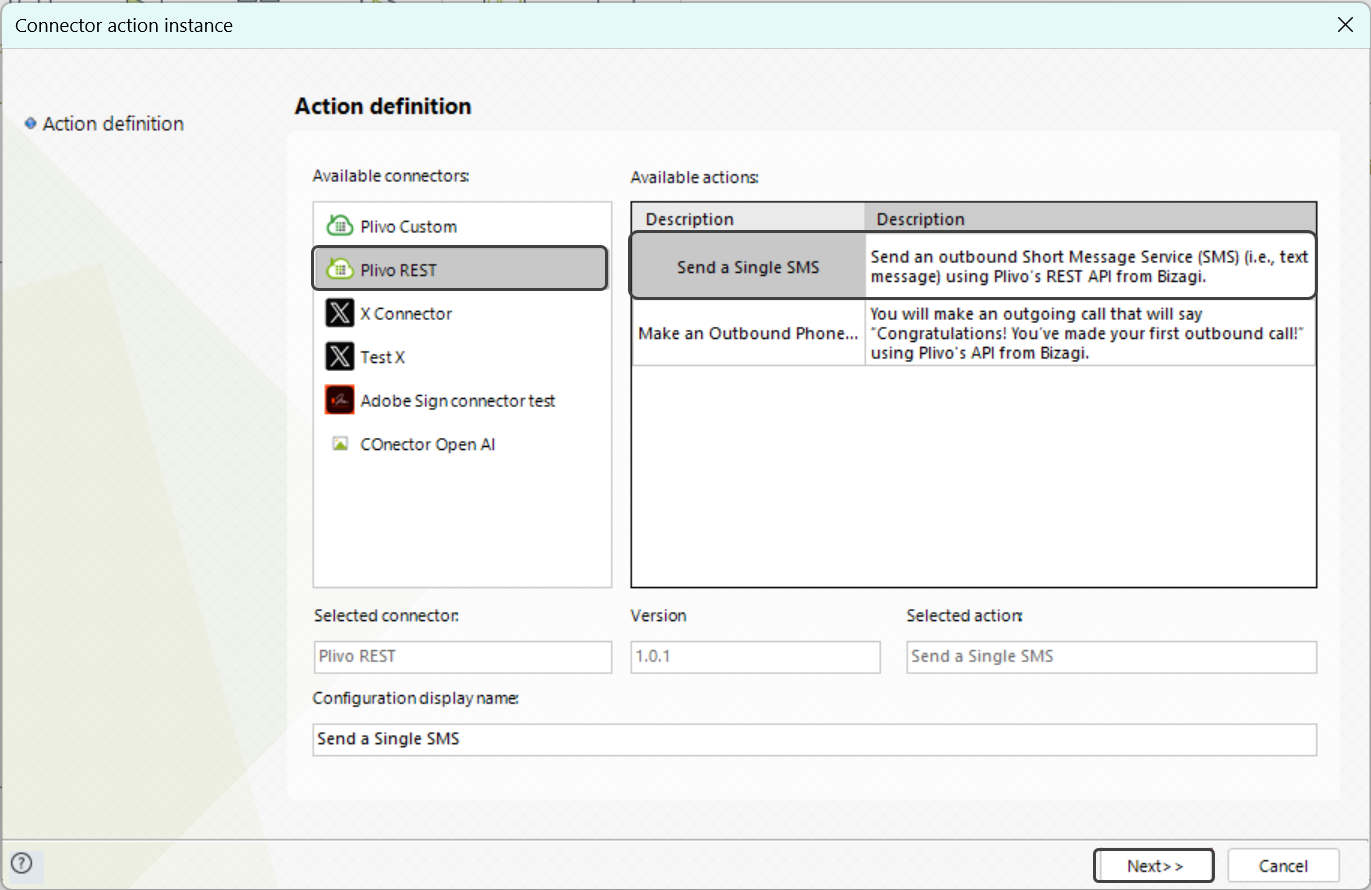The image size is (1371, 890).
Task: Click the Selected connector field
Action: coord(462,657)
